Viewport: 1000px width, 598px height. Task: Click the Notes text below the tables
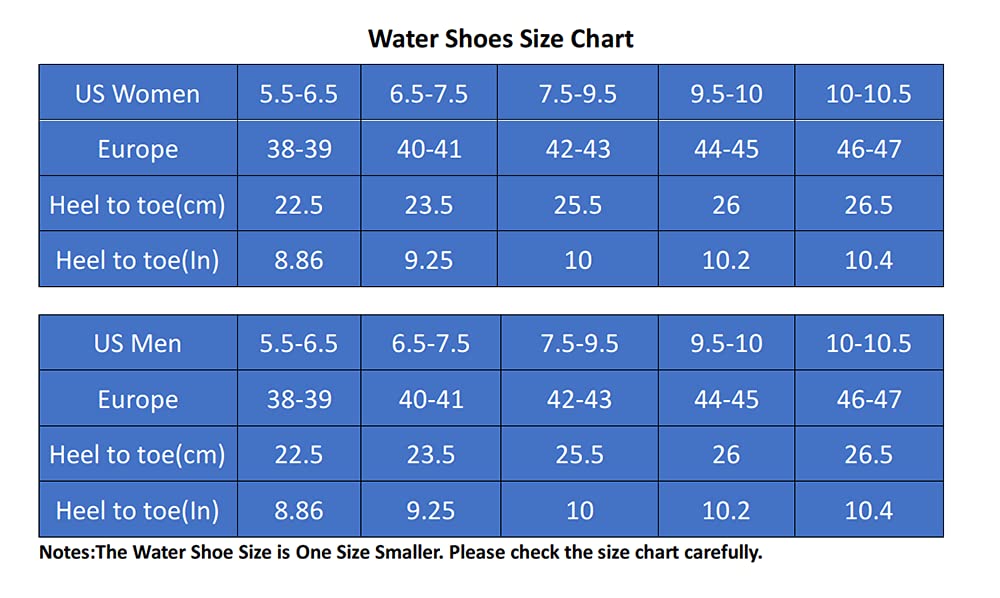pyautogui.click(x=400, y=552)
